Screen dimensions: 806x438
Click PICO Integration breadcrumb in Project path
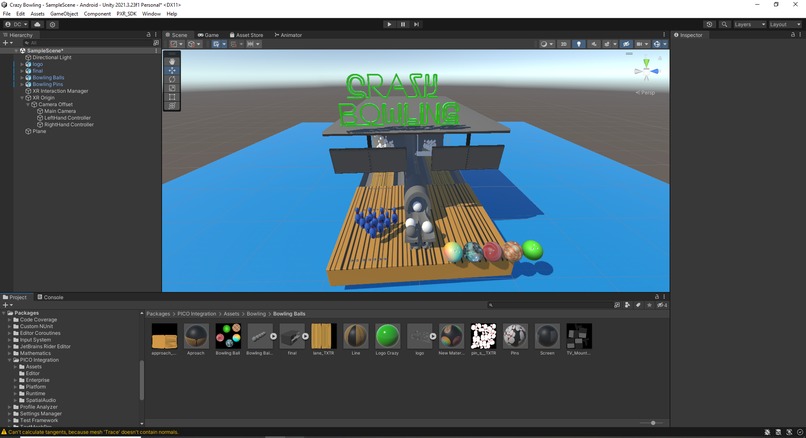pyautogui.click(x=197, y=314)
